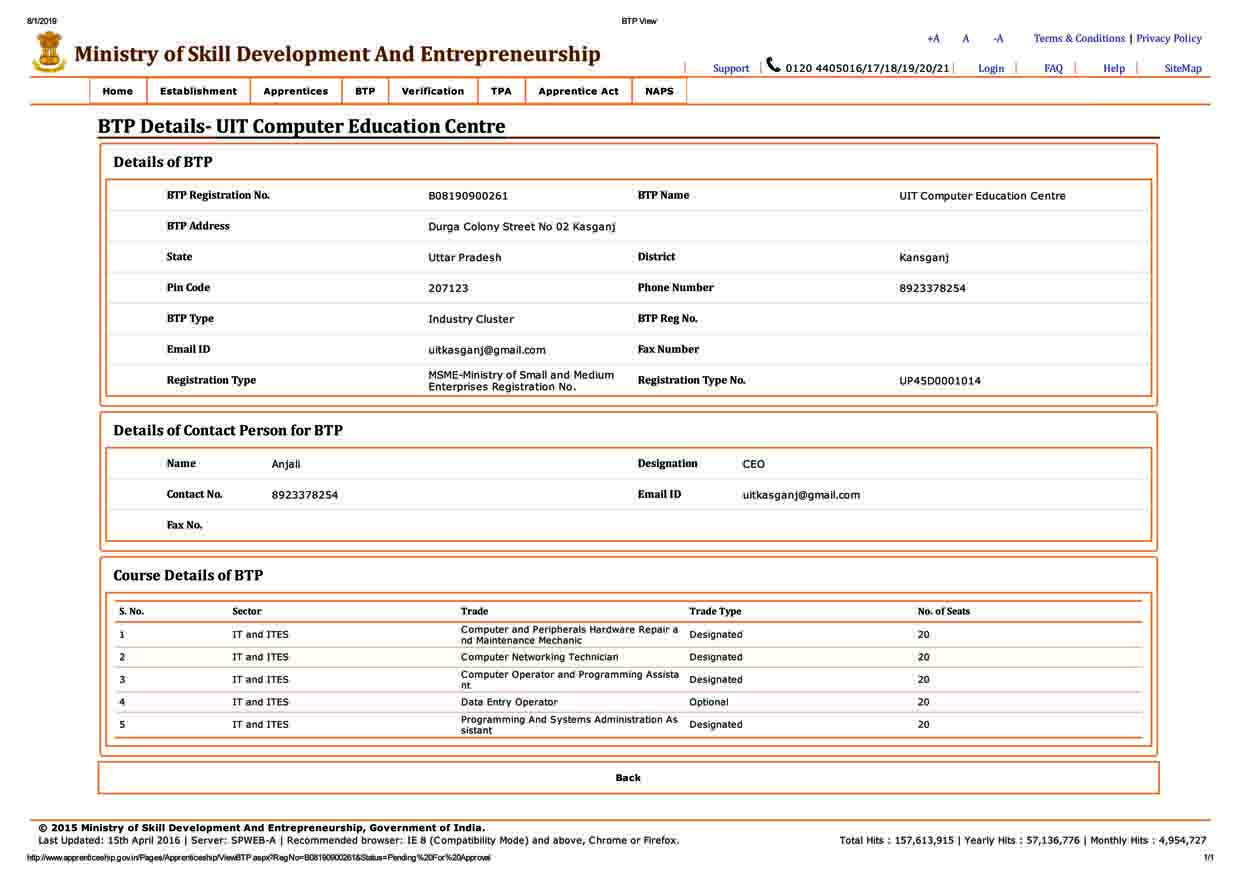Image resolution: width=1241 pixels, height=878 pixels.
Task: Select BTP registration number B08190900261
Action: coord(468,196)
